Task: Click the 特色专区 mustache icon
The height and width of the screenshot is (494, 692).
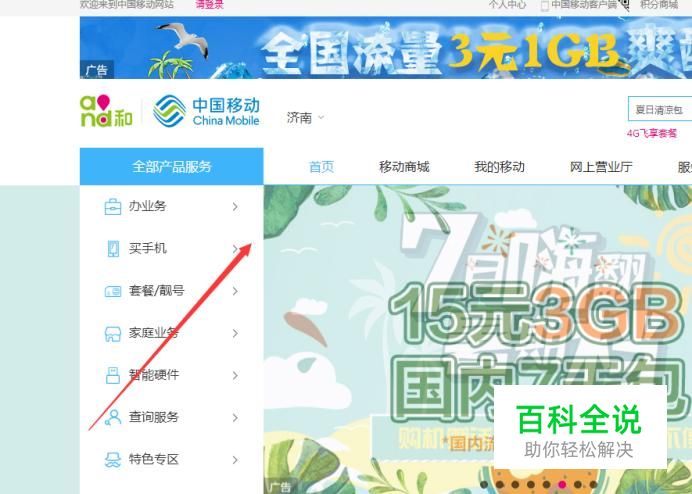Action: pos(113,460)
